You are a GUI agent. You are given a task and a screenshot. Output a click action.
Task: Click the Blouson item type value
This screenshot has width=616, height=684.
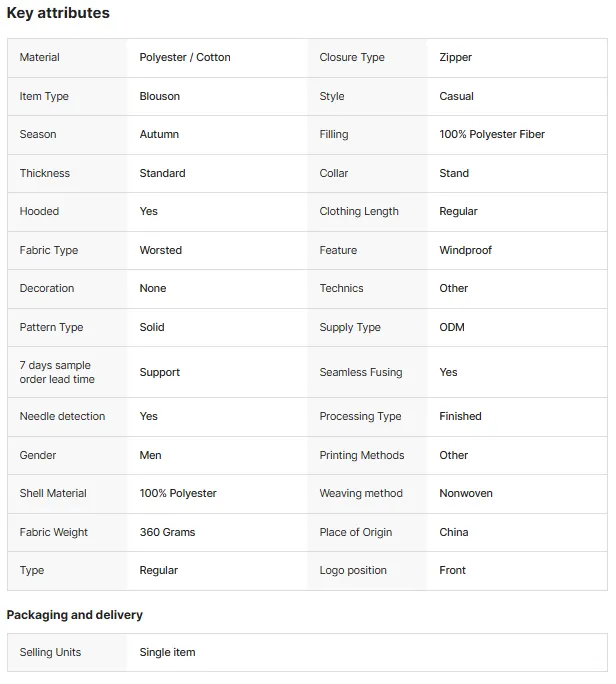coord(160,96)
